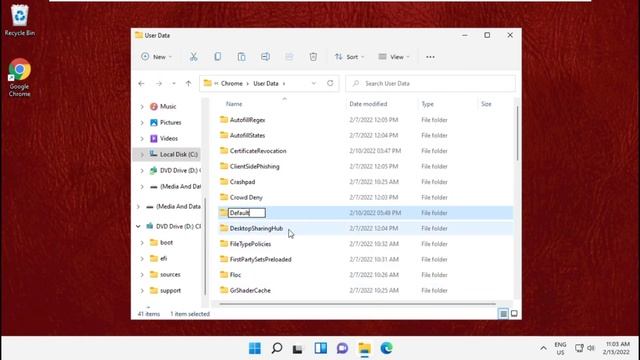Expand the Videos tree node

tap(142, 138)
